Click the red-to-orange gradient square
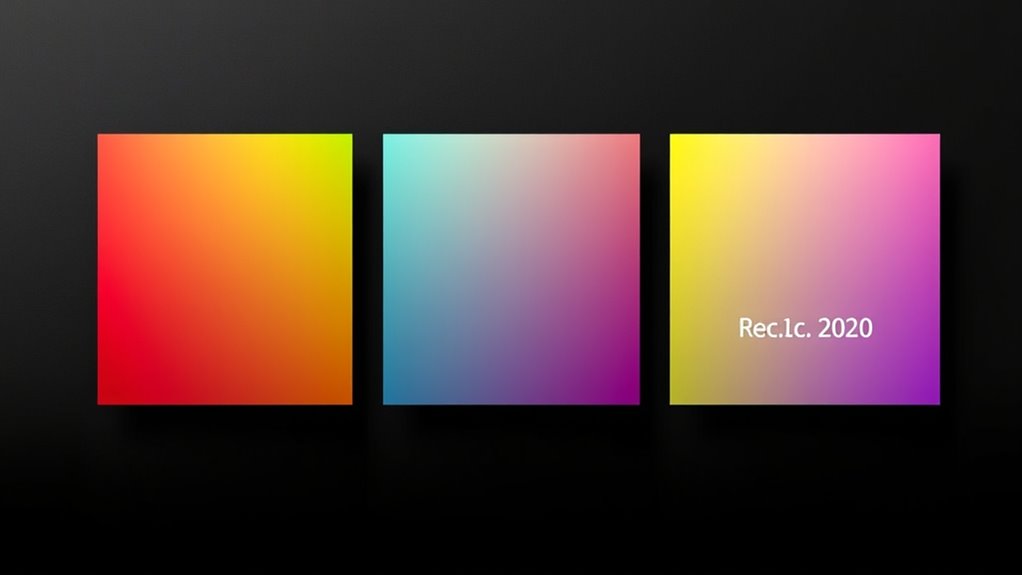1022x575 pixels. [225, 269]
